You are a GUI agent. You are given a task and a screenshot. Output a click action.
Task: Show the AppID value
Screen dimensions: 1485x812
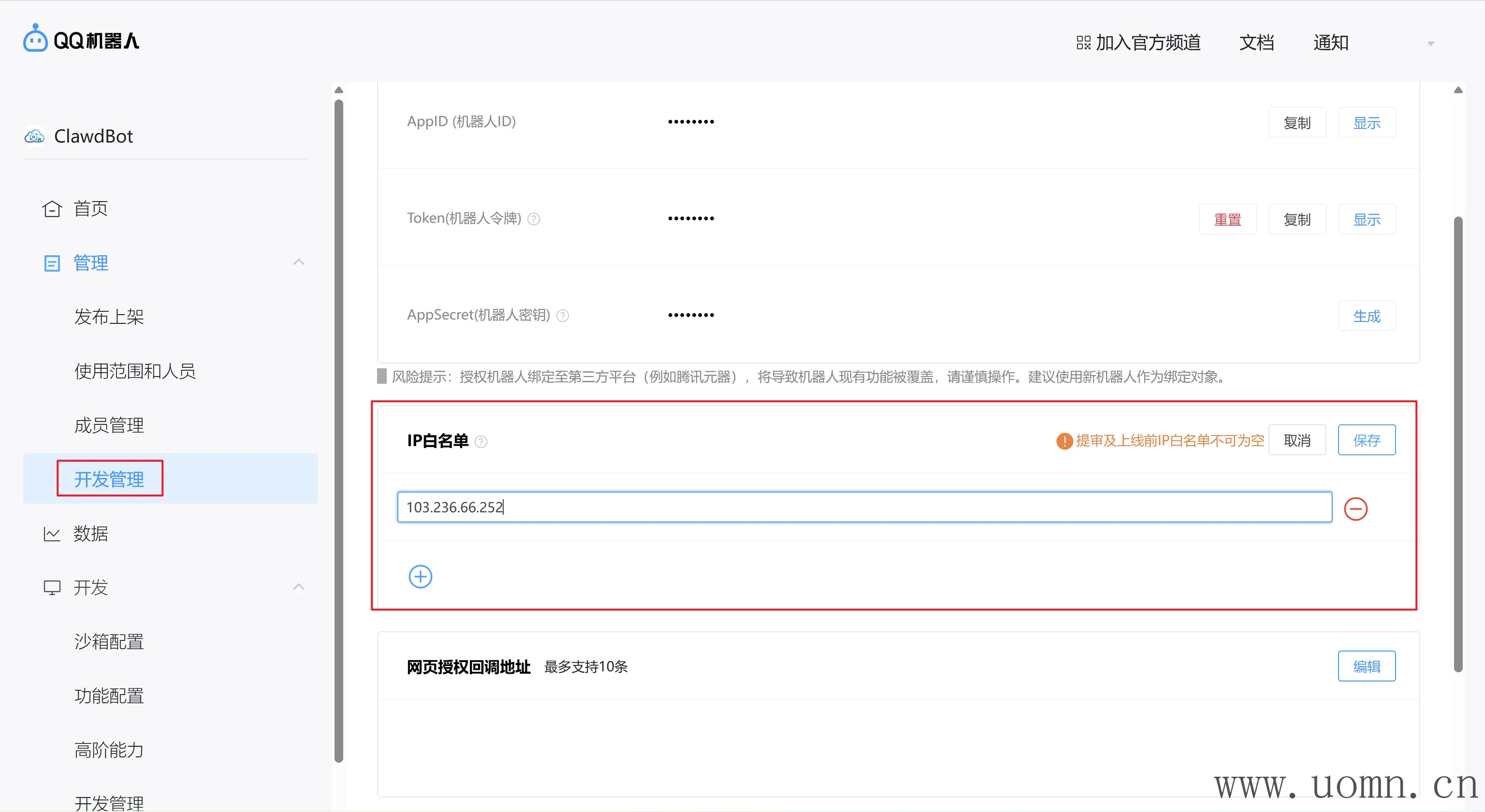(1366, 123)
